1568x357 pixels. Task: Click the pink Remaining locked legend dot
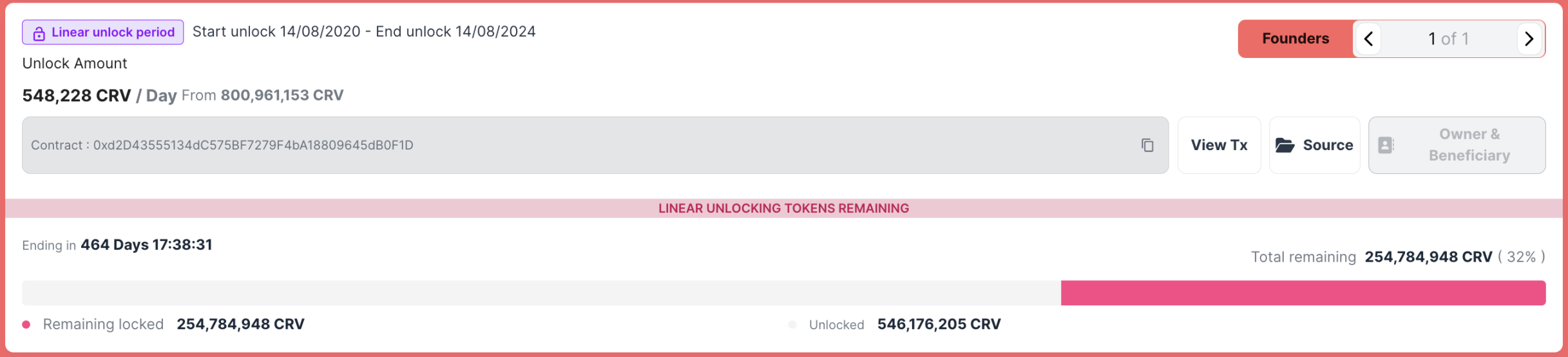(x=26, y=324)
